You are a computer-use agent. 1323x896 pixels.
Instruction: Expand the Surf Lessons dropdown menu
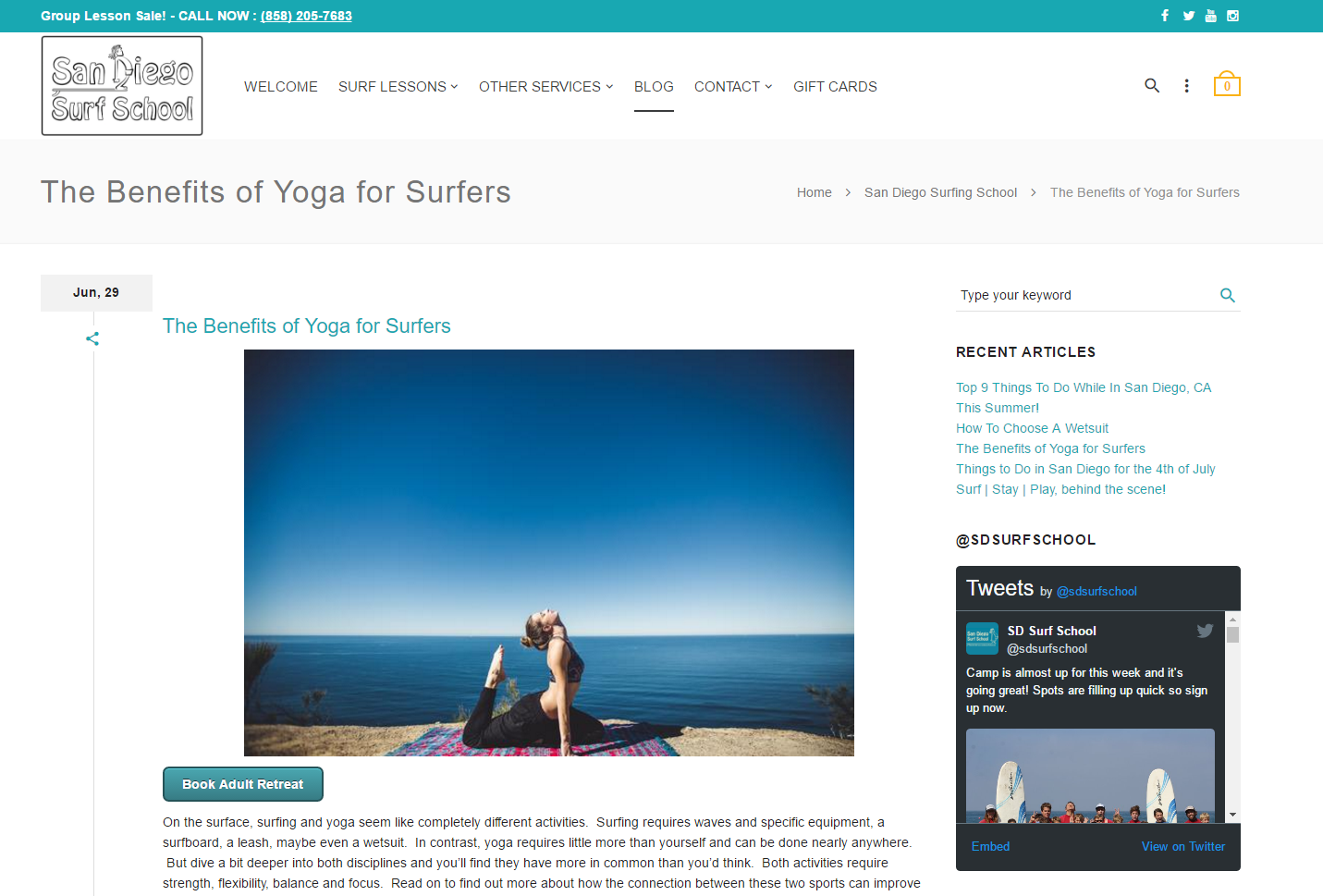point(398,87)
